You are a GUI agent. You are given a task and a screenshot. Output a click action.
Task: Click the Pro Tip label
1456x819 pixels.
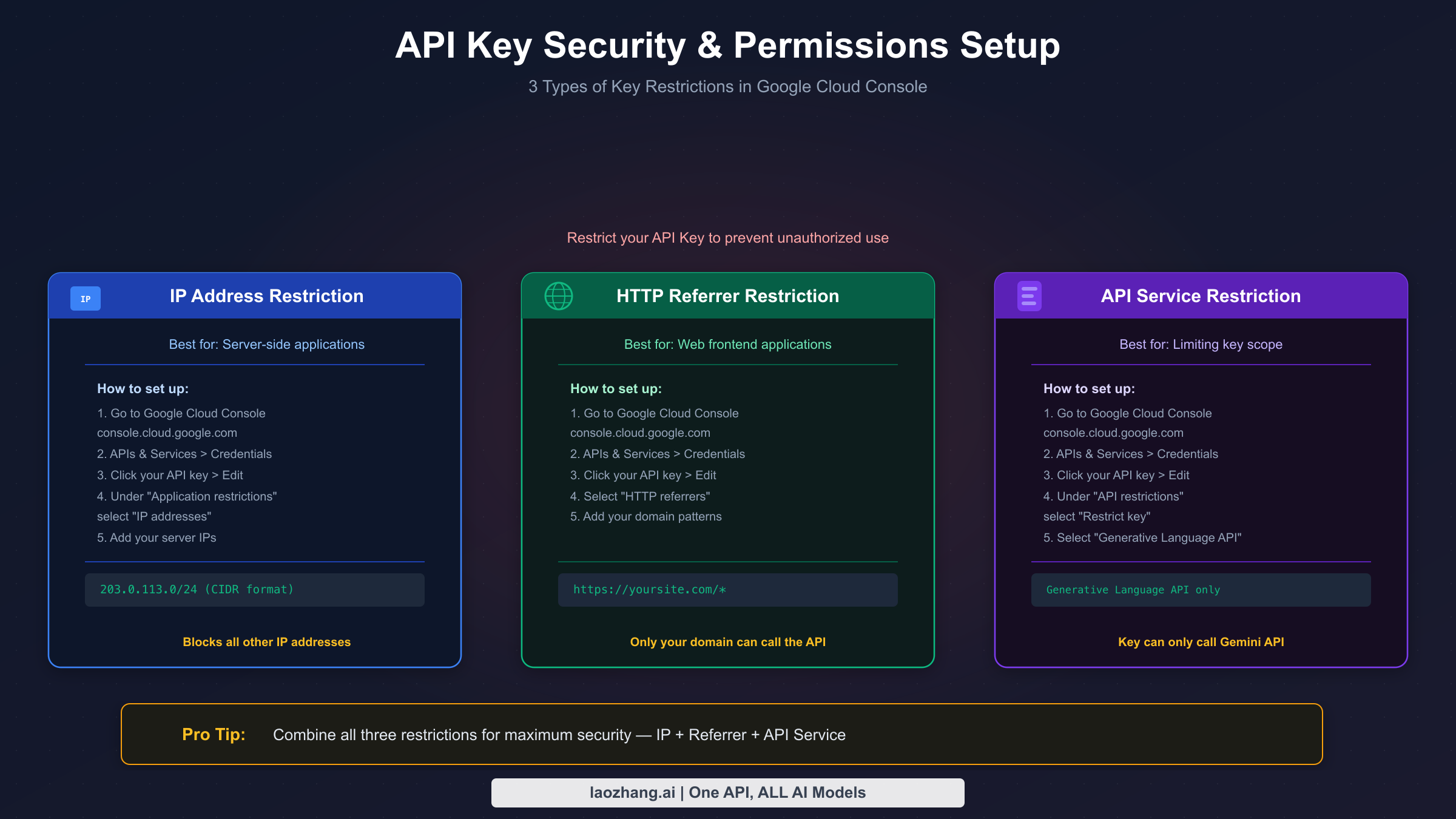click(x=214, y=734)
